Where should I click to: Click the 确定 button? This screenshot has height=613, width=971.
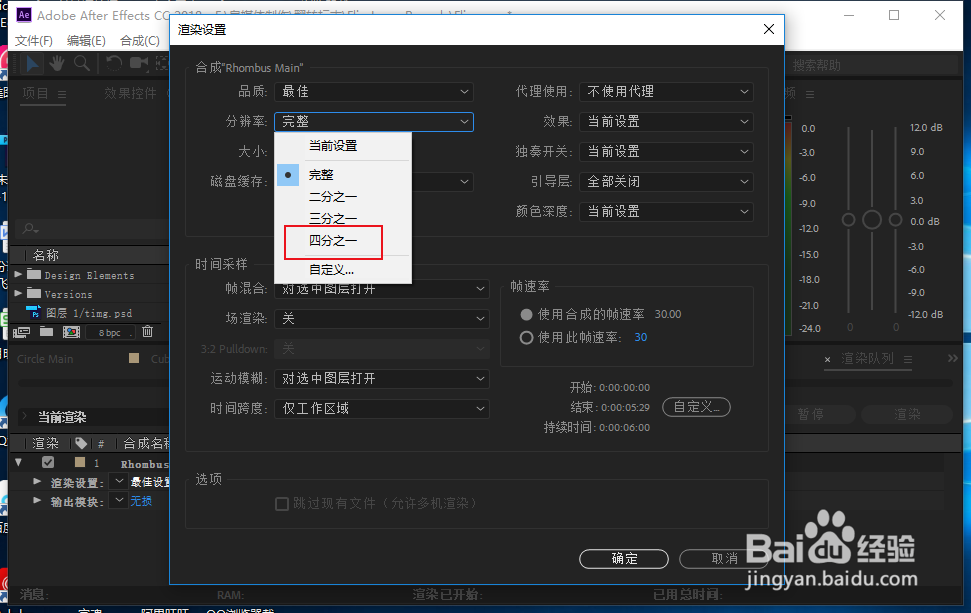[624, 559]
